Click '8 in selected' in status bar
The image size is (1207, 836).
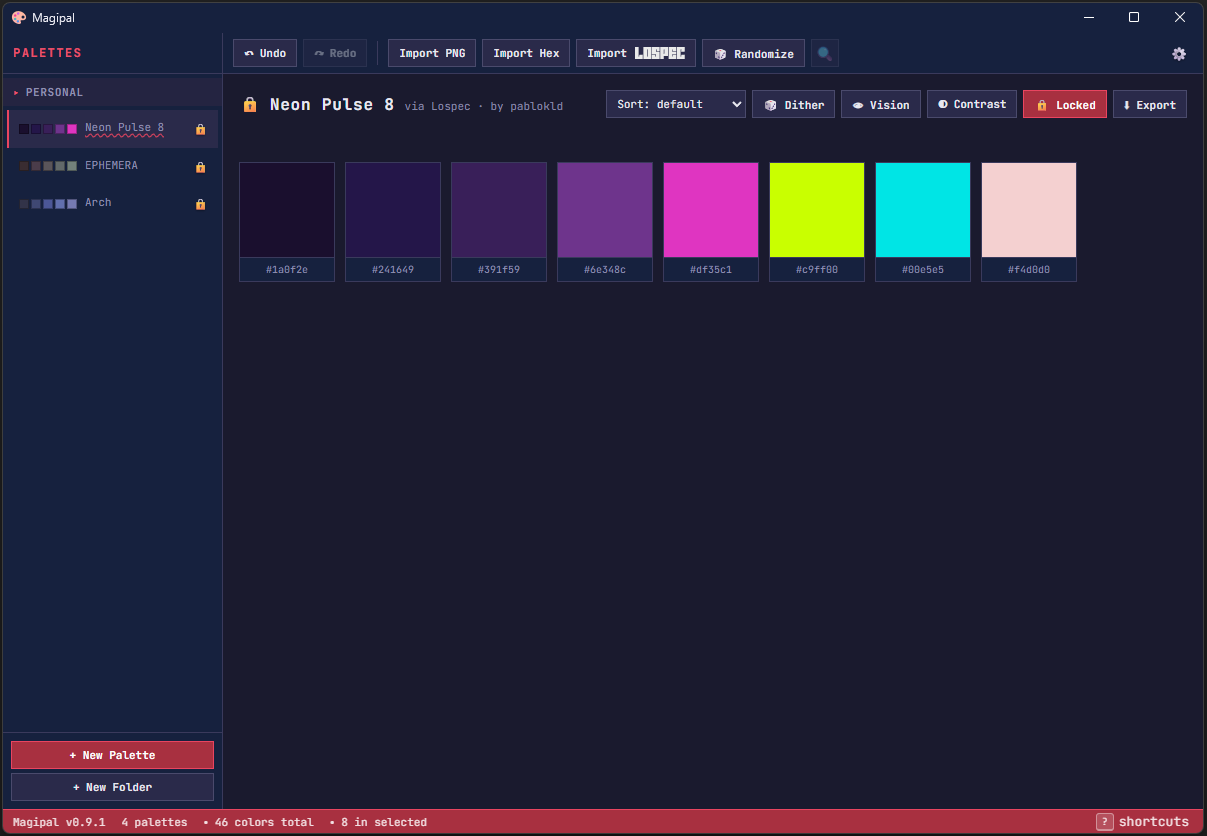pyautogui.click(x=384, y=822)
